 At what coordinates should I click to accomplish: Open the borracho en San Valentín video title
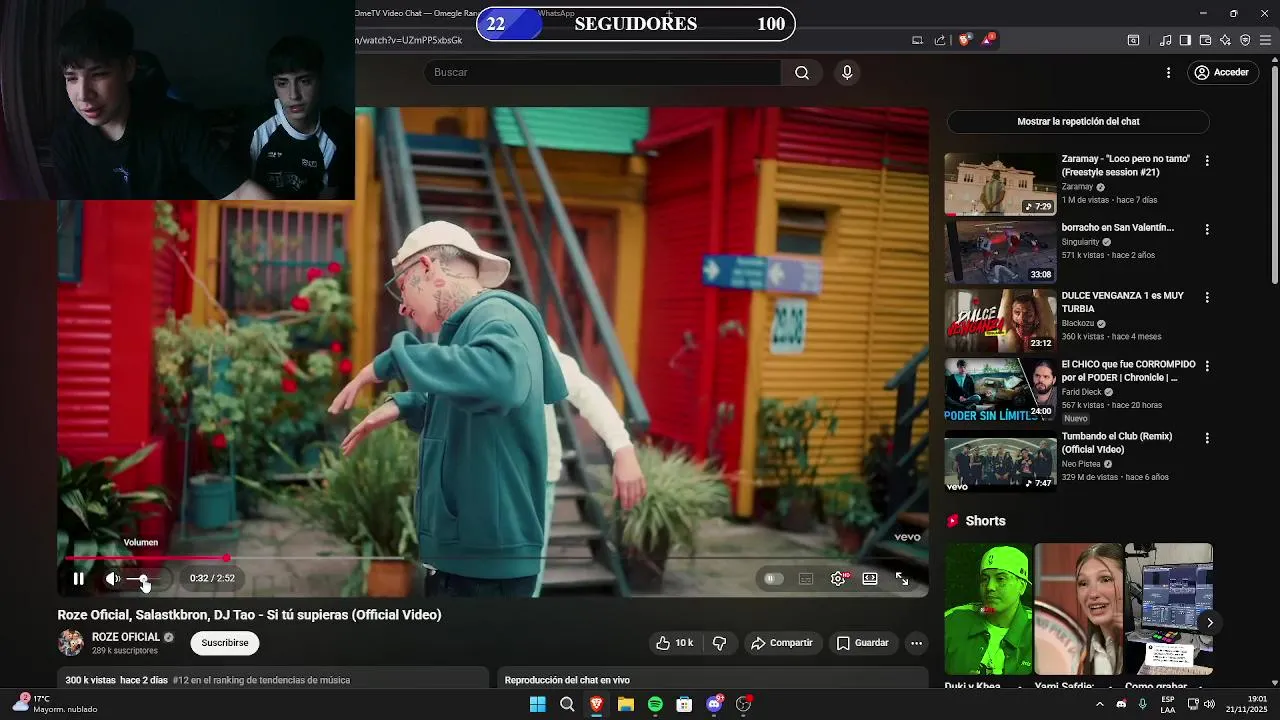pos(1118,227)
